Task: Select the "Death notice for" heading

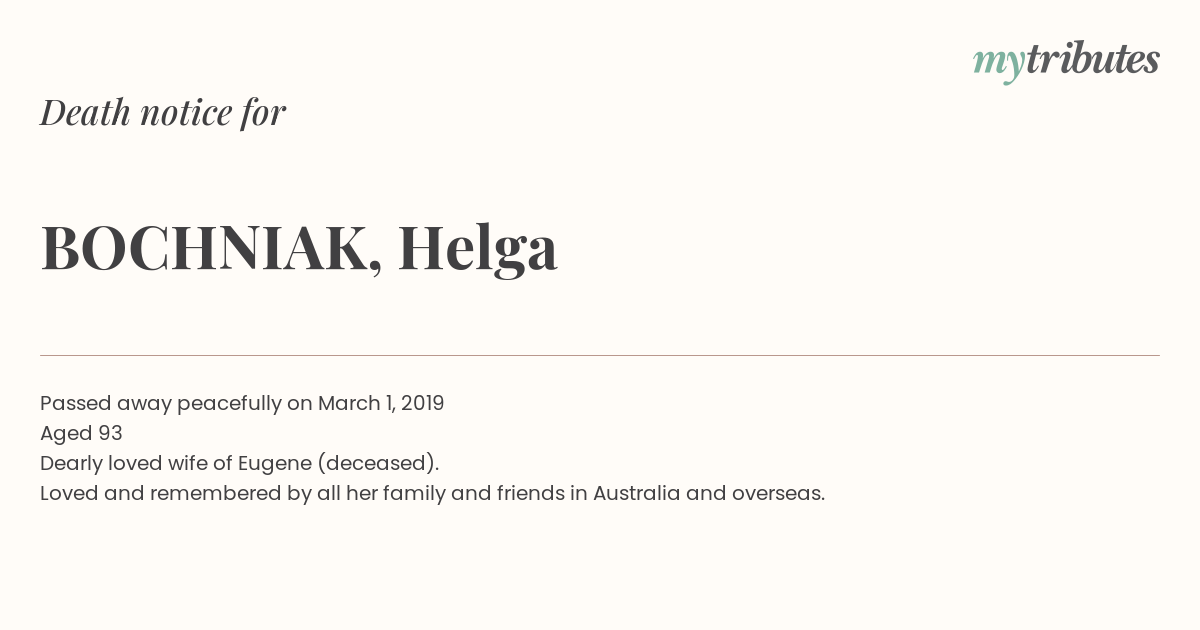Action: coord(163,112)
